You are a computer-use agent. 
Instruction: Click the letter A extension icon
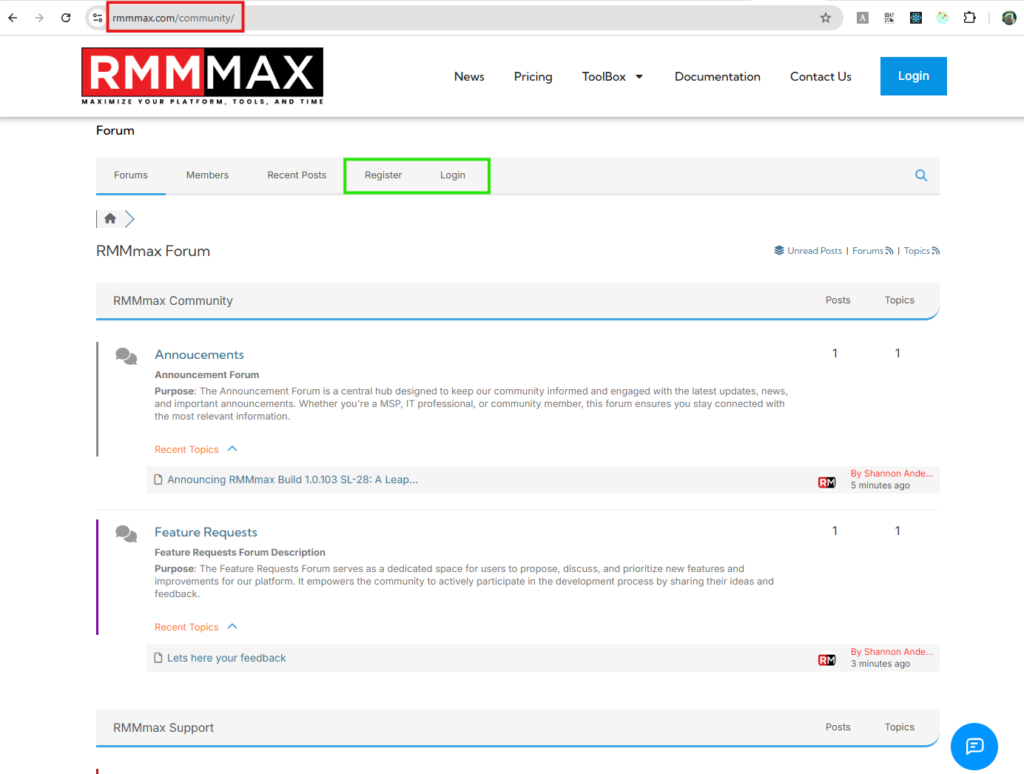pyautogui.click(x=863, y=18)
